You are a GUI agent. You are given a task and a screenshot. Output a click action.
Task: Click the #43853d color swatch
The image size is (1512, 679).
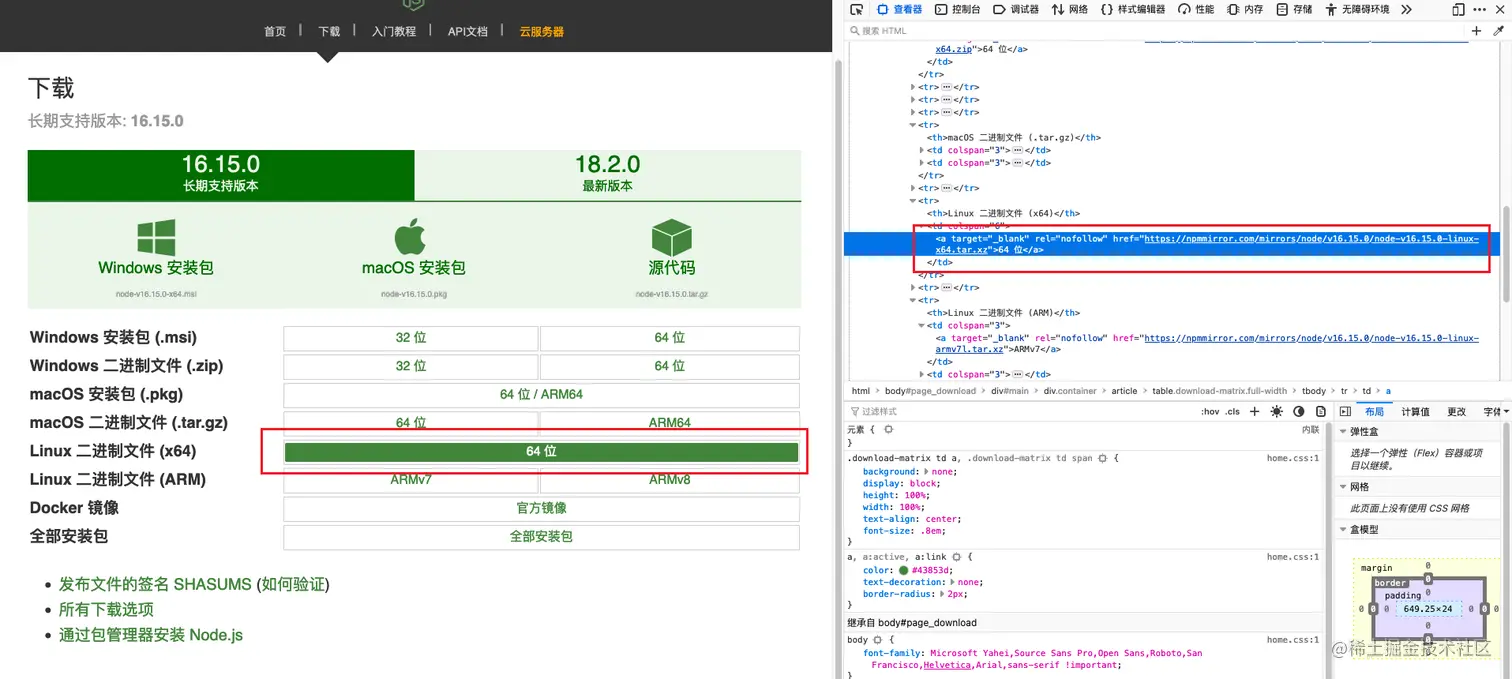tap(903, 570)
